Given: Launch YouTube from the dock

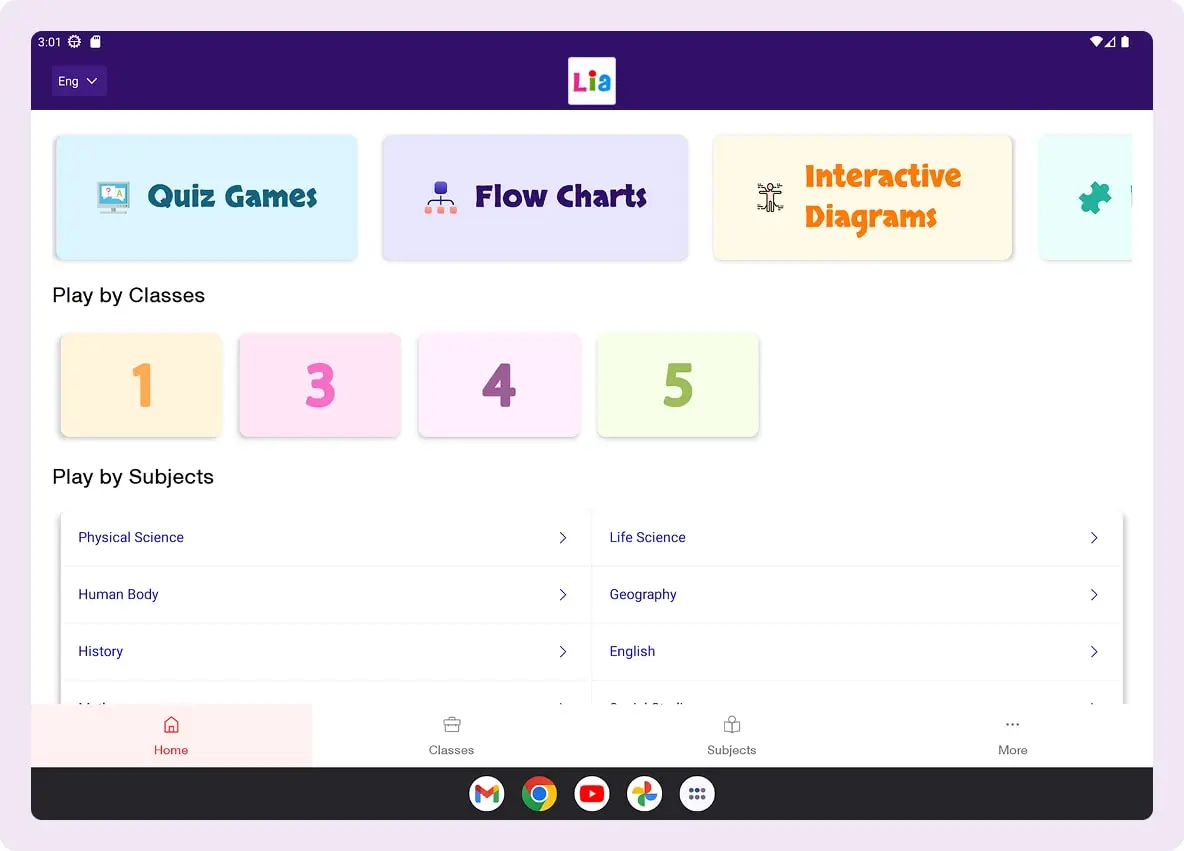Looking at the screenshot, I should coord(592,794).
